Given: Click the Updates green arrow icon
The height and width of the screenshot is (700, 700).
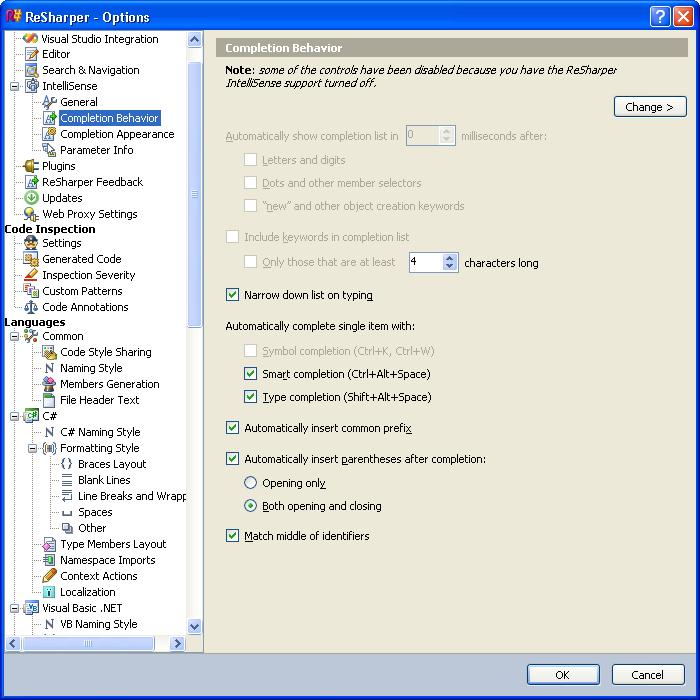Looking at the screenshot, I should tap(31, 198).
